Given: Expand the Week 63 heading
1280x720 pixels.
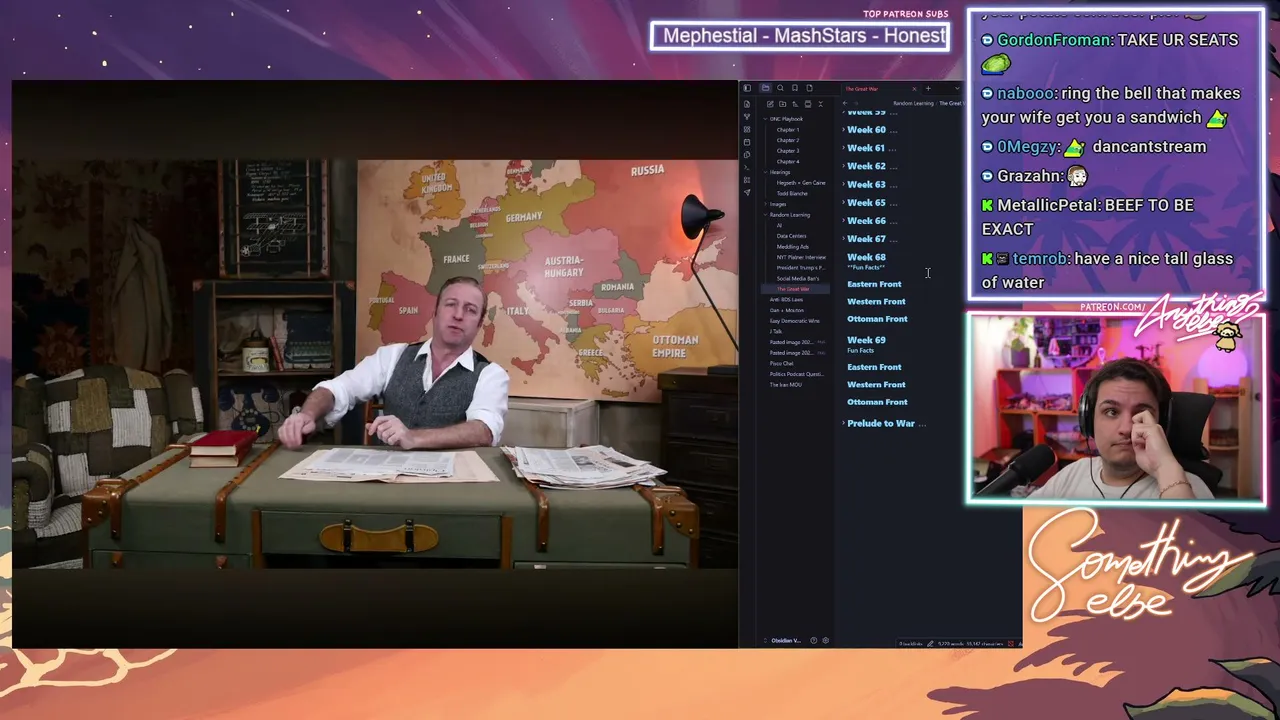Looking at the screenshot, I should [843, 184].
